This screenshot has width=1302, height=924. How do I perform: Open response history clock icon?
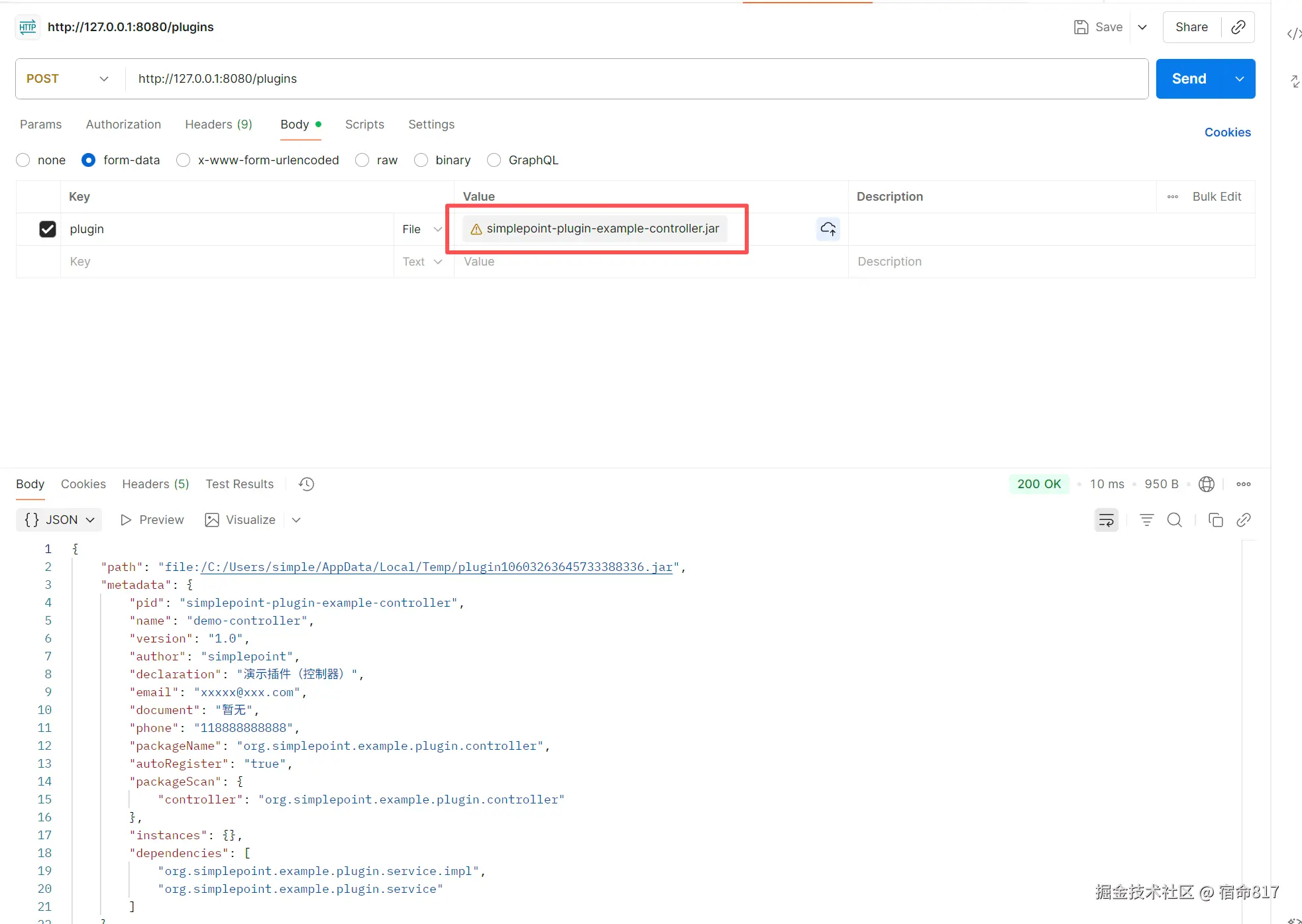pyautogui.click(x=306, y=484)
